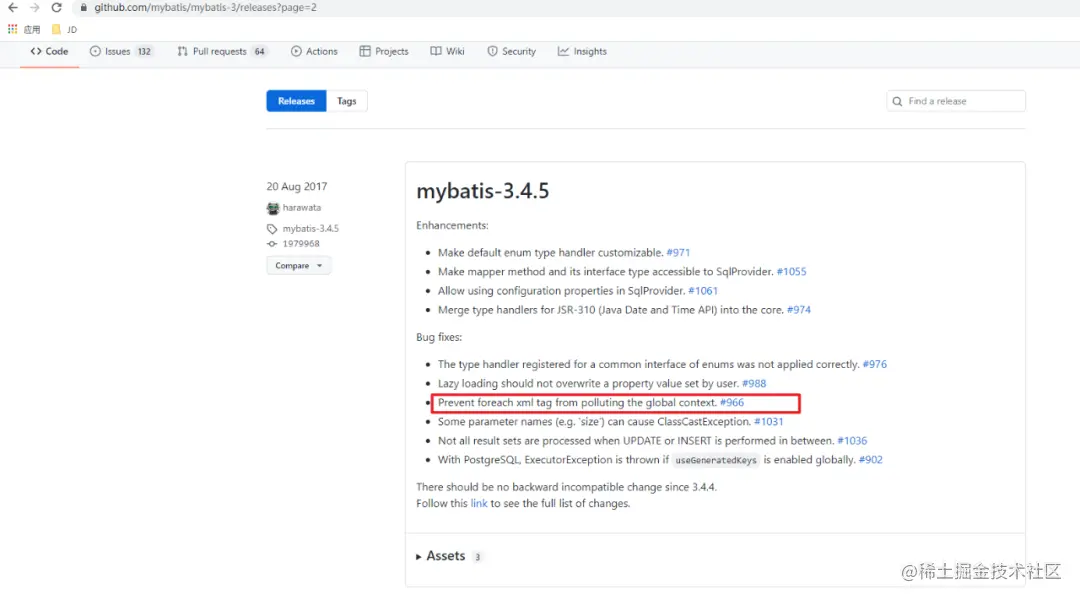1080x600 pixels.
Task: Open issue #1061 link
Action: click(703, 291)
